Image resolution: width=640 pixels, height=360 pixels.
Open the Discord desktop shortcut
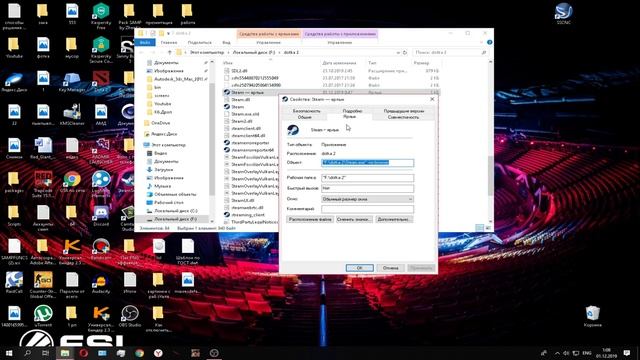(x=101, y=216)
